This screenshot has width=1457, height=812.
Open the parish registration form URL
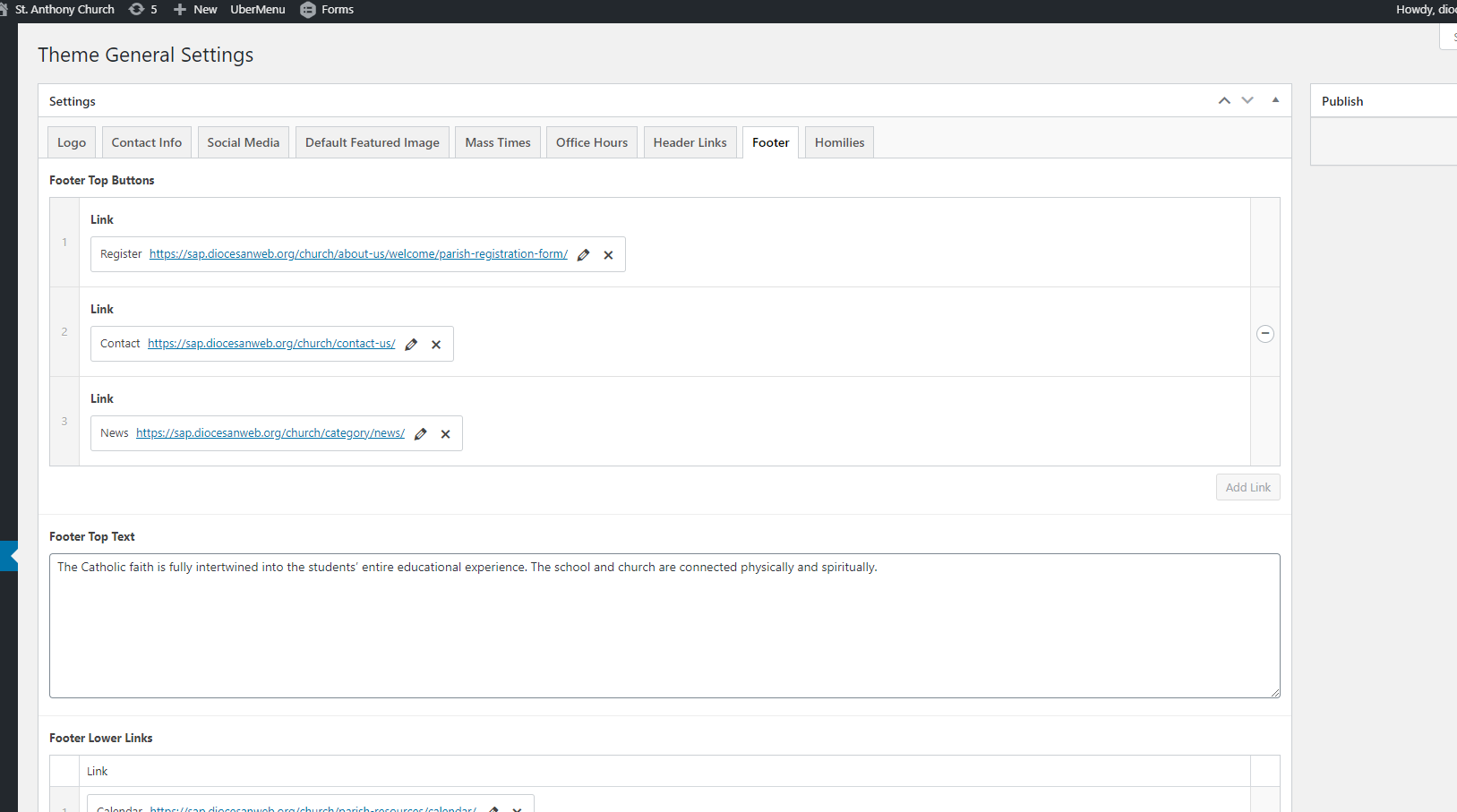coord(358,254)
